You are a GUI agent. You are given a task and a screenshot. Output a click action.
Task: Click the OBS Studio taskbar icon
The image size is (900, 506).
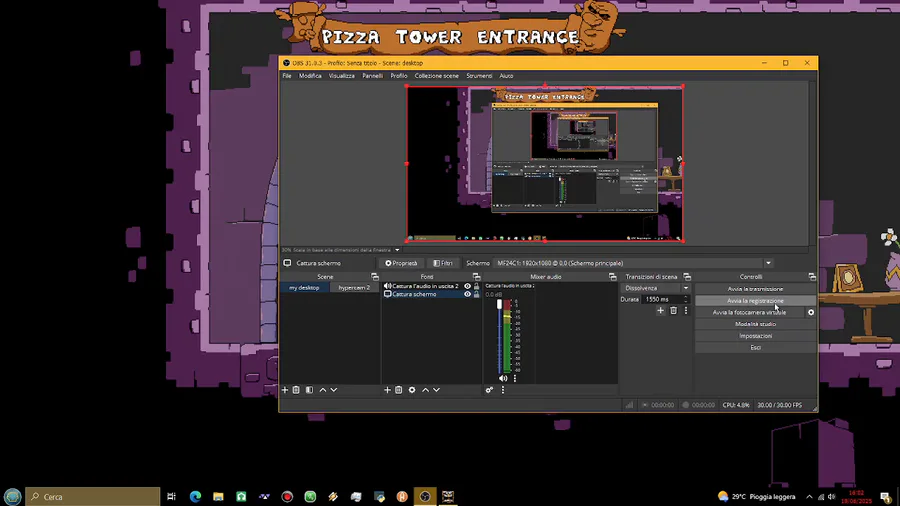pyautogui.click(x=425, y=496)
